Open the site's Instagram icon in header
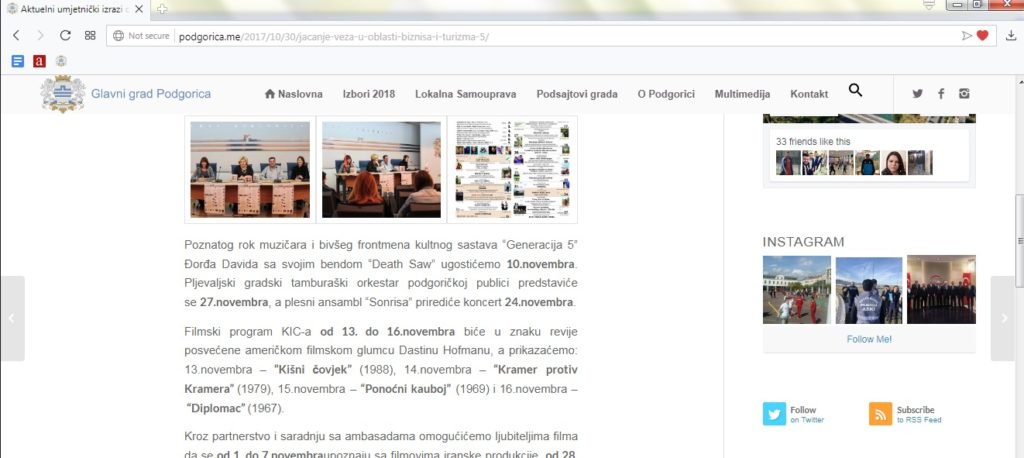 [x=964, y=93]
